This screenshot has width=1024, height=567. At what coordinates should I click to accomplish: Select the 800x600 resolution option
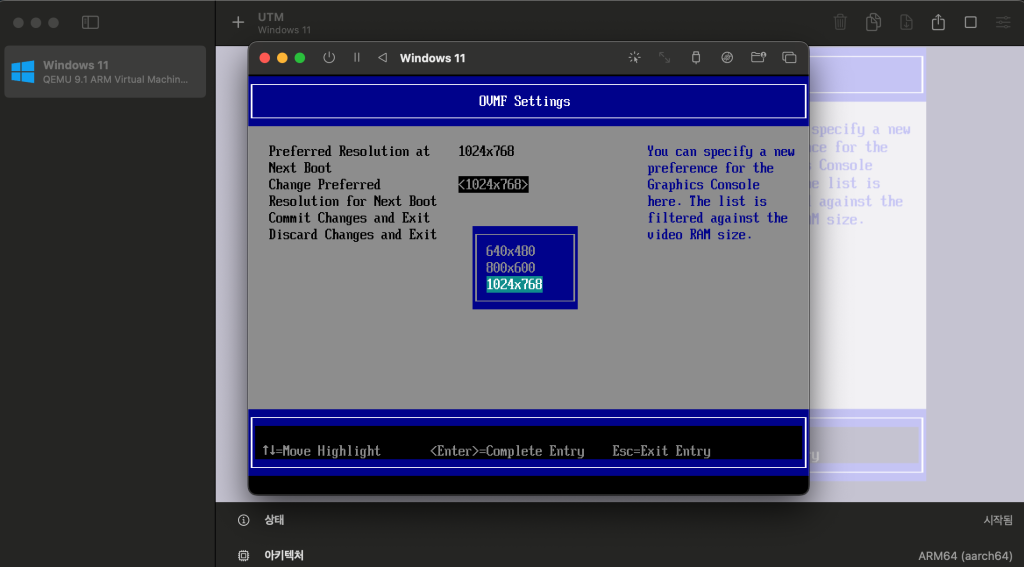(510, 268)
